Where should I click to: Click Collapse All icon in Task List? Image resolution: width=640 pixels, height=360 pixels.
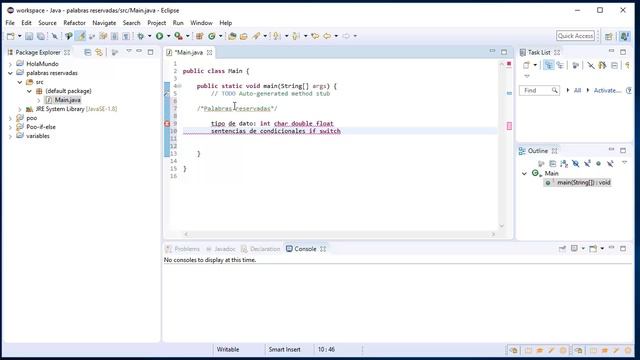pos(614,65)
